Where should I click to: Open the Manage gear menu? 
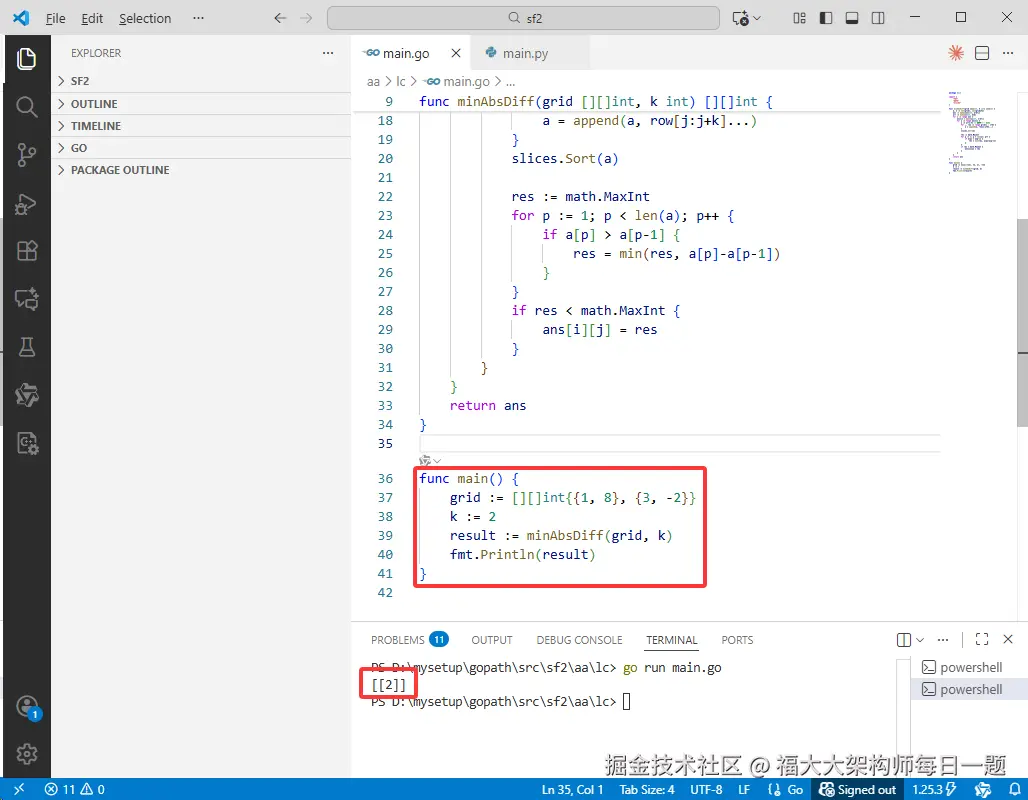26,754
